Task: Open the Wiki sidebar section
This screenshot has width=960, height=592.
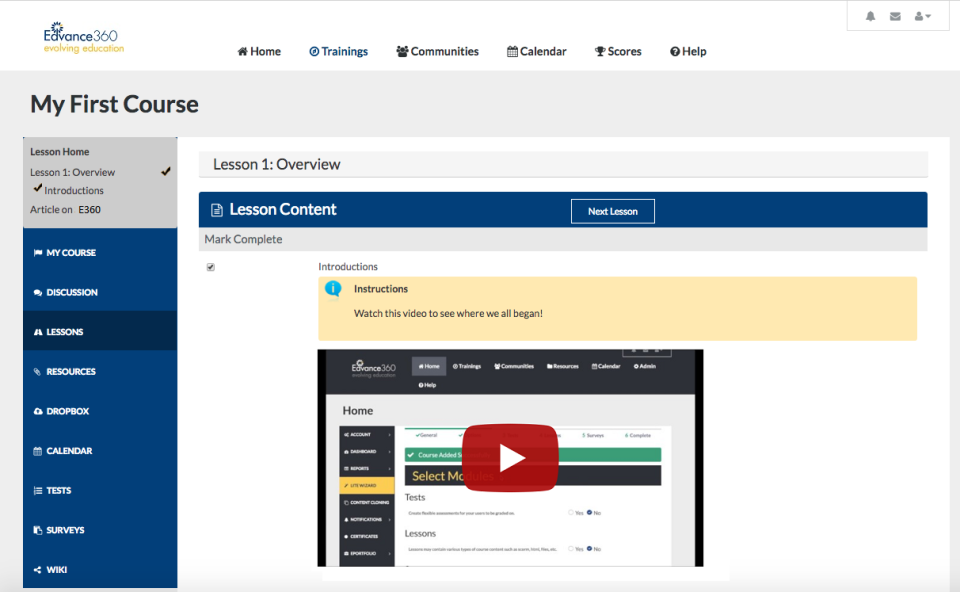Action: [x=100, y=569]
